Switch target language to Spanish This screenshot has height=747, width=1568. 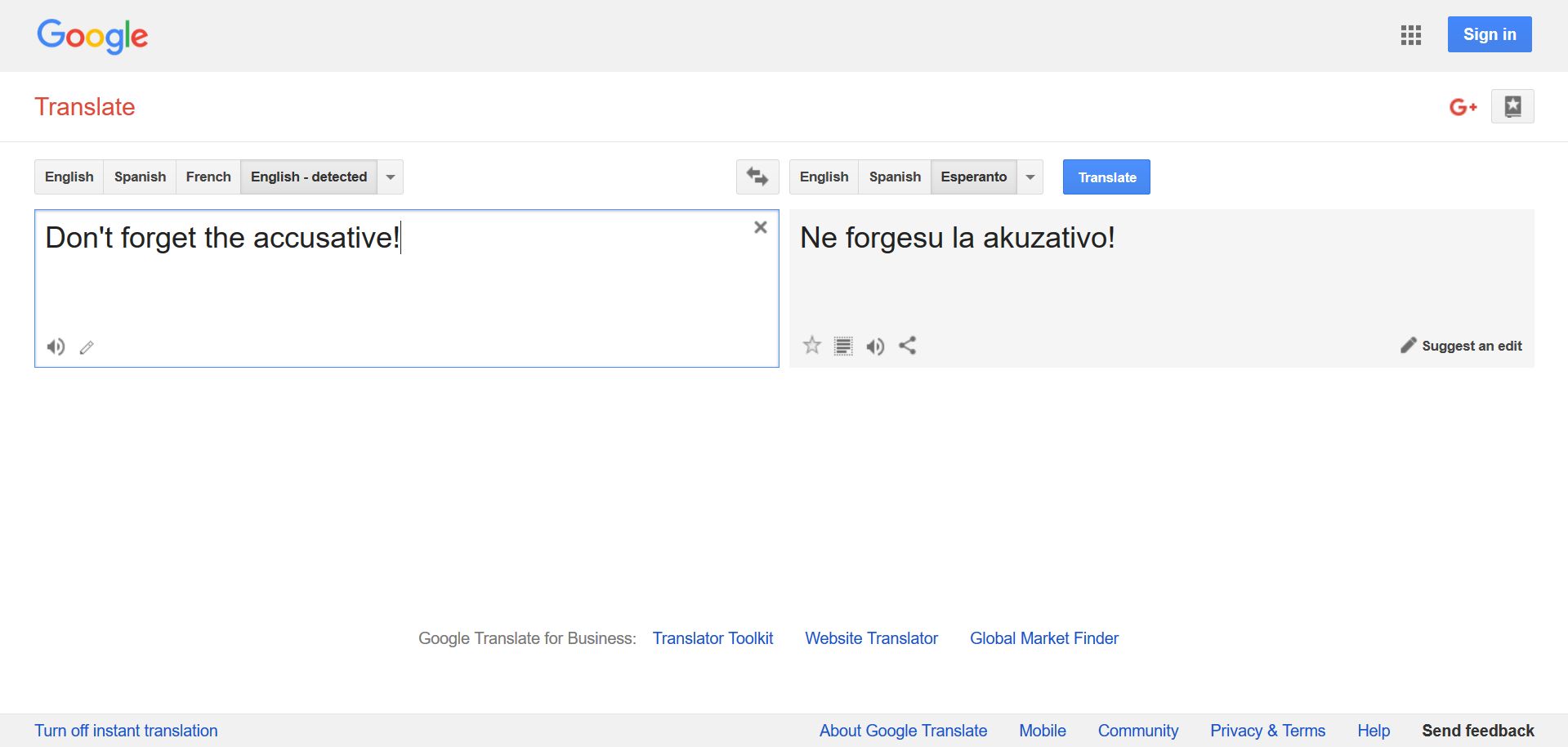894,177
